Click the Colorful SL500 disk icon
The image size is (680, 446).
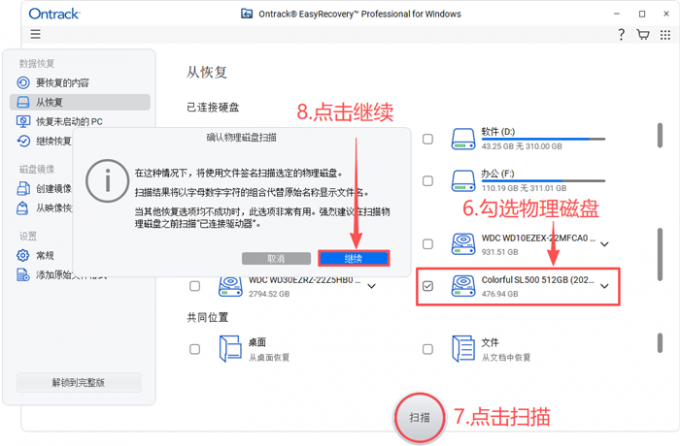coord(463,286)
